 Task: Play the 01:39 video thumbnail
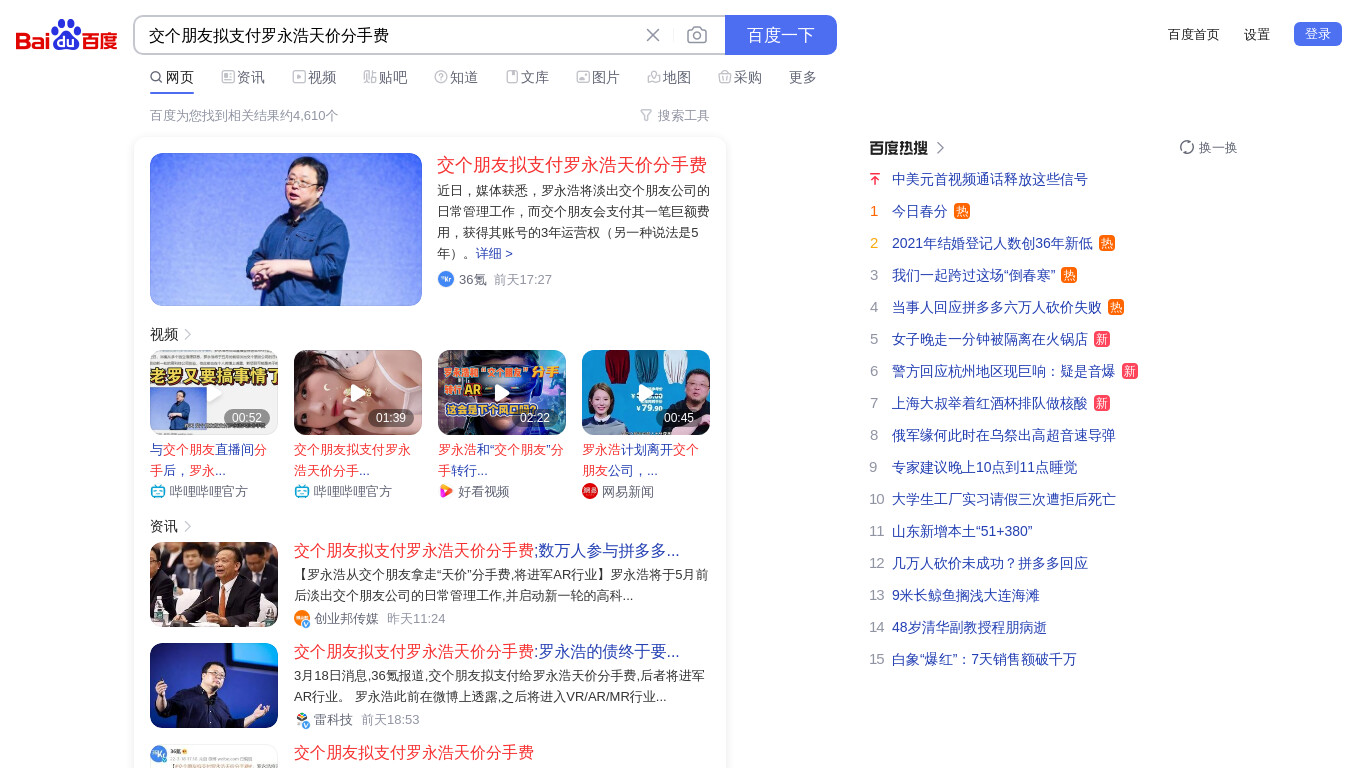[x=358, y=392]
